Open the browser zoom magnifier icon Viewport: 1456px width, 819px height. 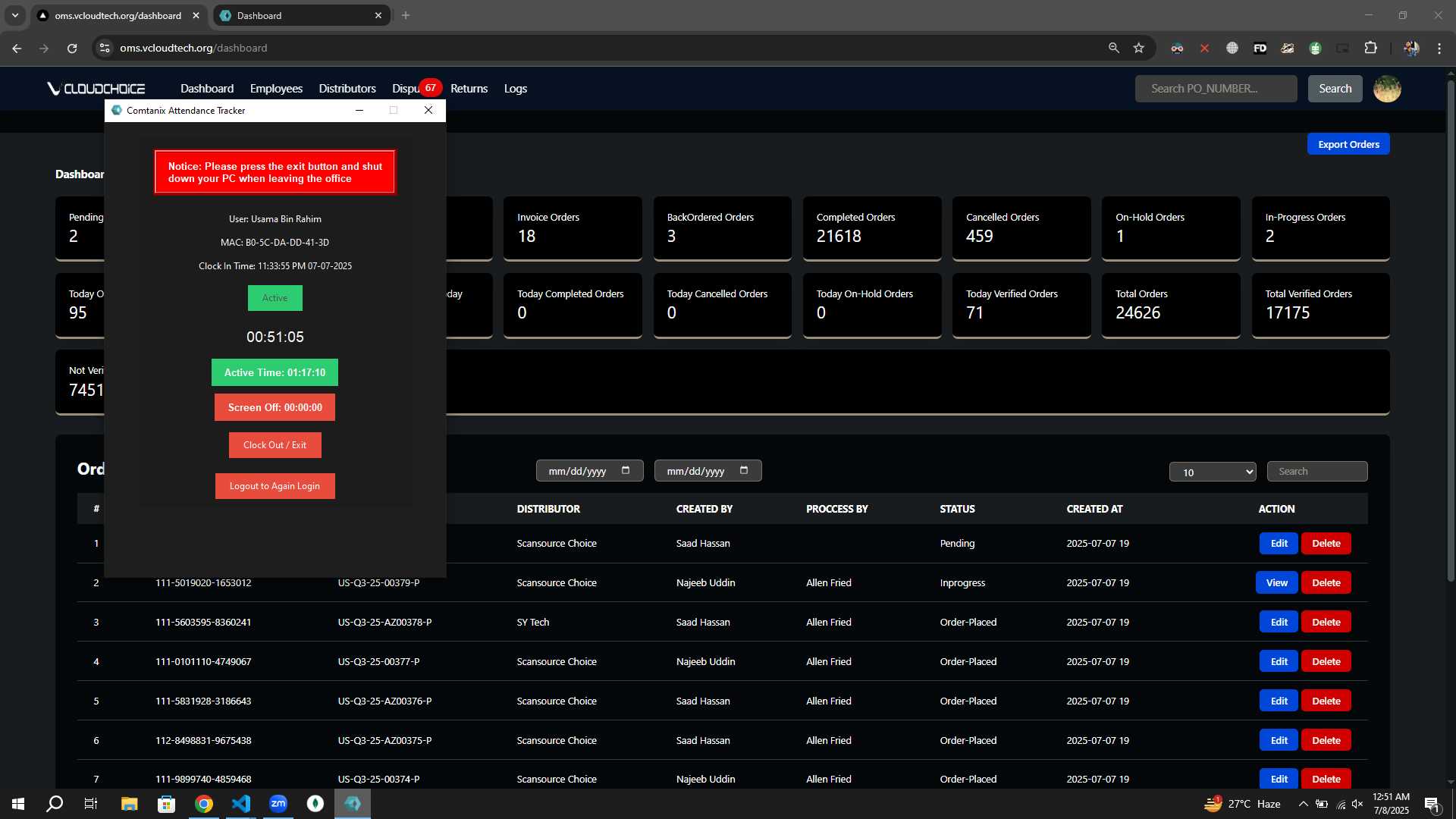point(1113,48)
